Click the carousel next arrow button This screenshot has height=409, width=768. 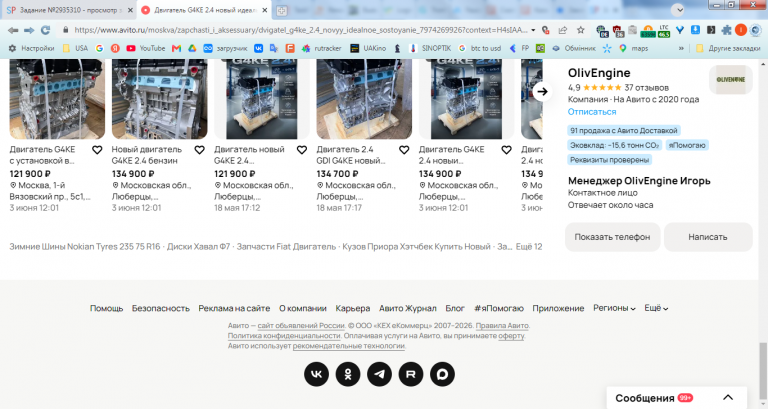[x=542, y=91]
